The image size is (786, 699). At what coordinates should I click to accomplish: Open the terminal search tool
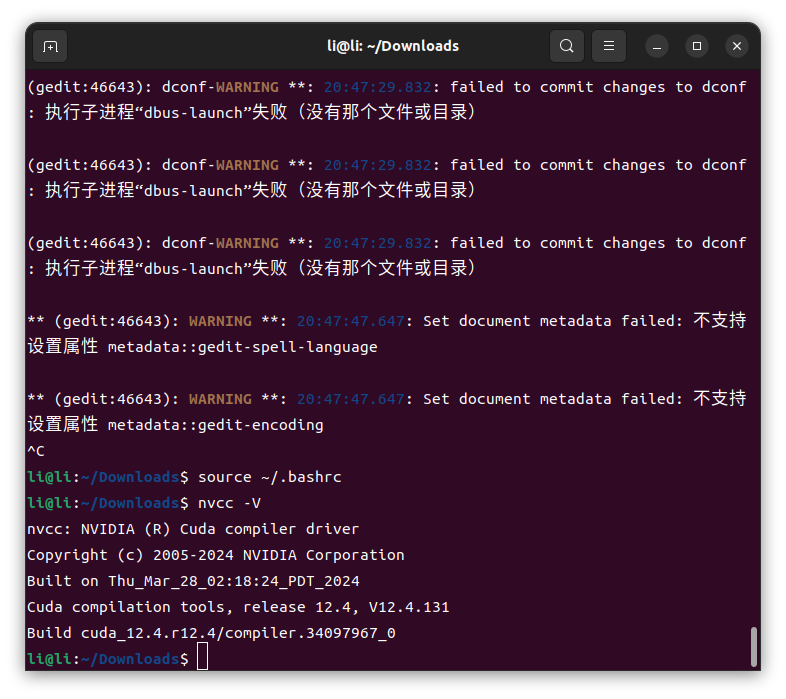click(x=566, y=46)
